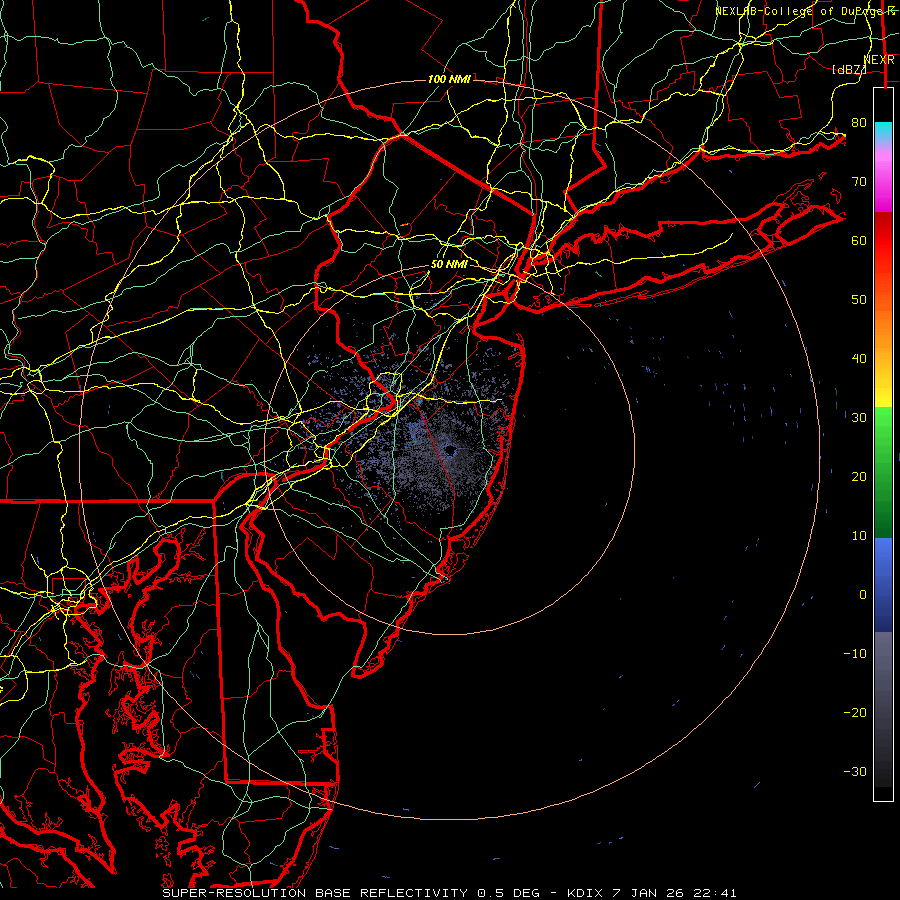The height and width of the screenshot is (900, 900).
Task: Click the 80 dBZ scale value
Action: point(859,123)
